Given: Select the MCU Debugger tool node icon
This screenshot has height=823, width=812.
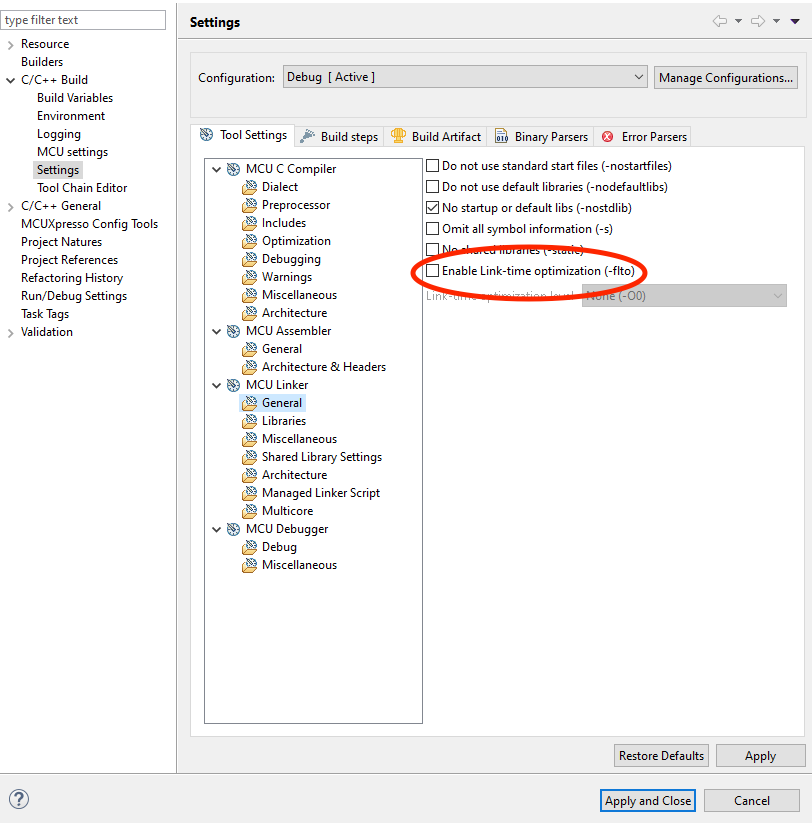Looking at the screenshot, I should 232,528.
